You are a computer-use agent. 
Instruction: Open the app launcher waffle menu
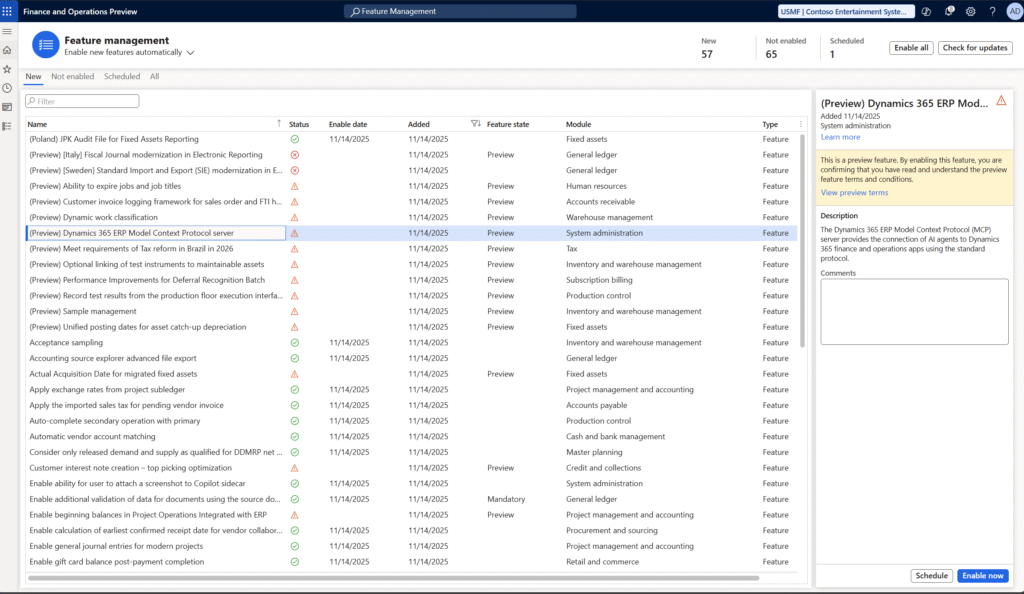pyautogui.click(x=8, y=11)
